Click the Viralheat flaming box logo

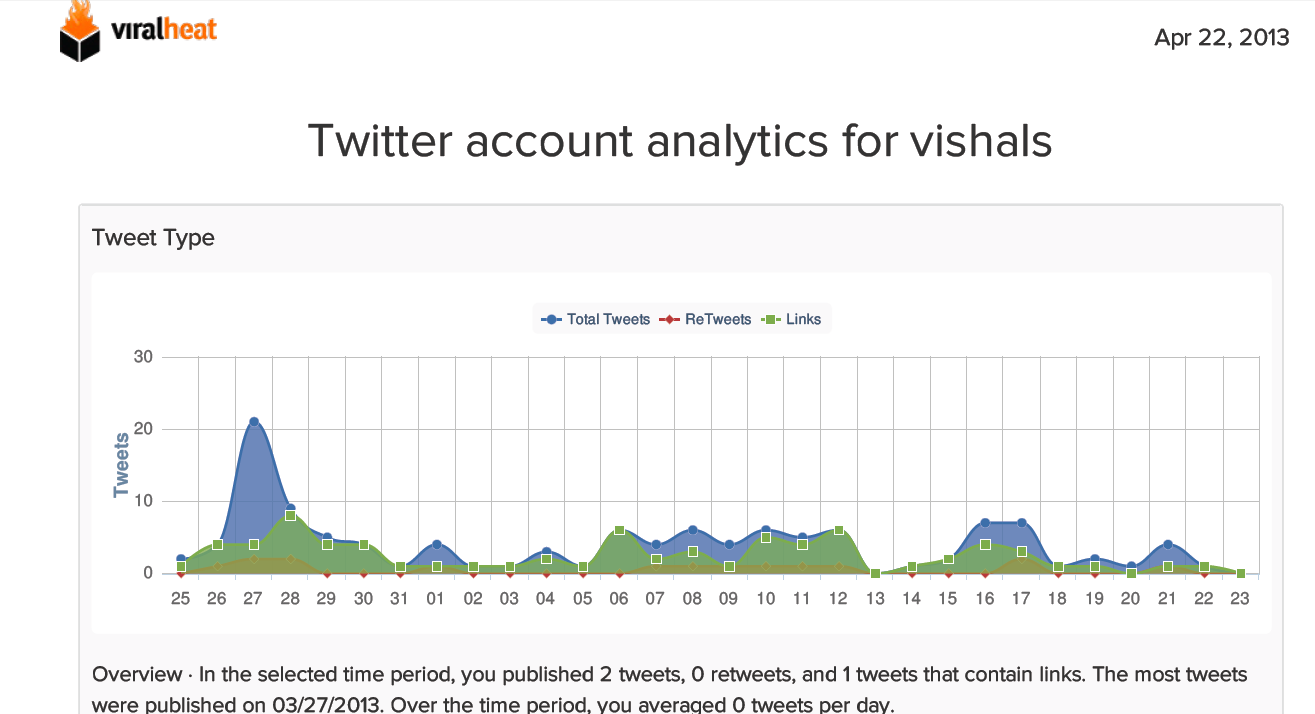82,30
